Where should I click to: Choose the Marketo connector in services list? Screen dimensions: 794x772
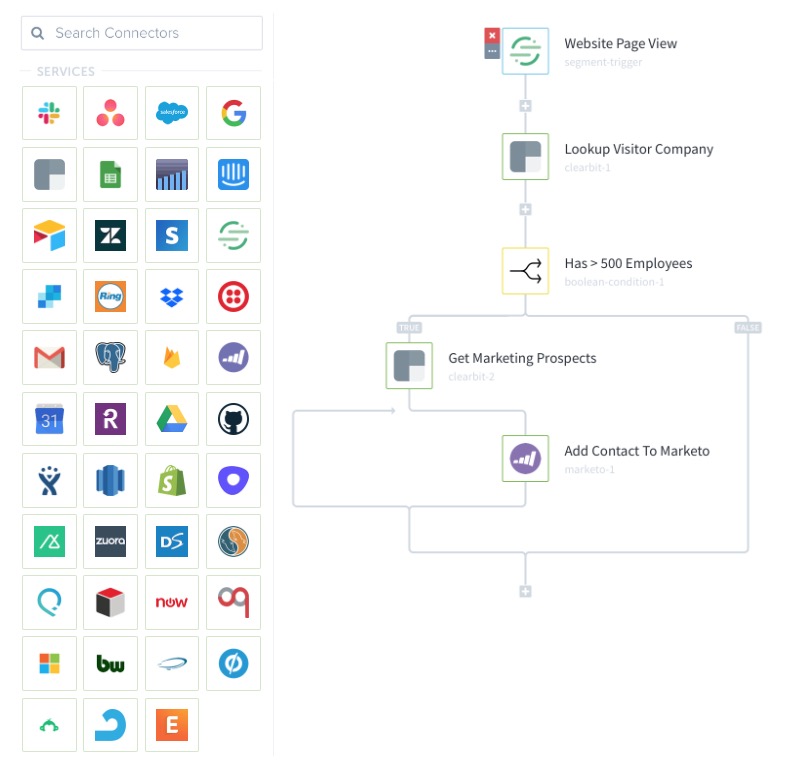coord(233,357)
